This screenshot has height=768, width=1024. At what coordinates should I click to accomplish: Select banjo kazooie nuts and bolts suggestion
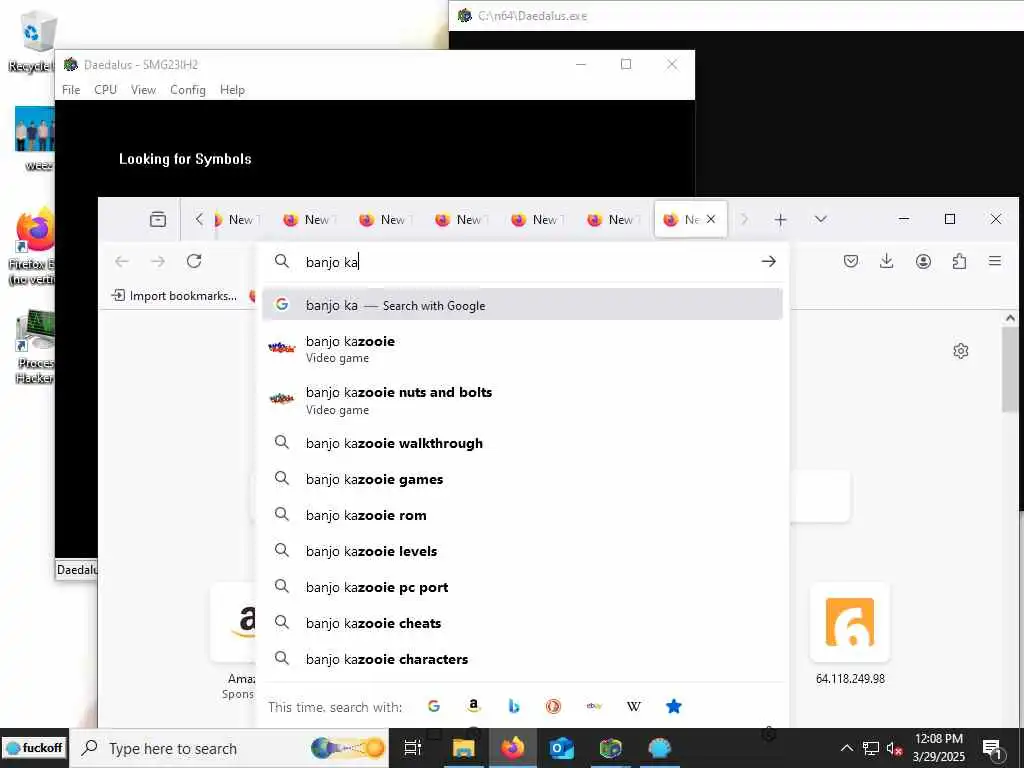click(x=522, y=400)
